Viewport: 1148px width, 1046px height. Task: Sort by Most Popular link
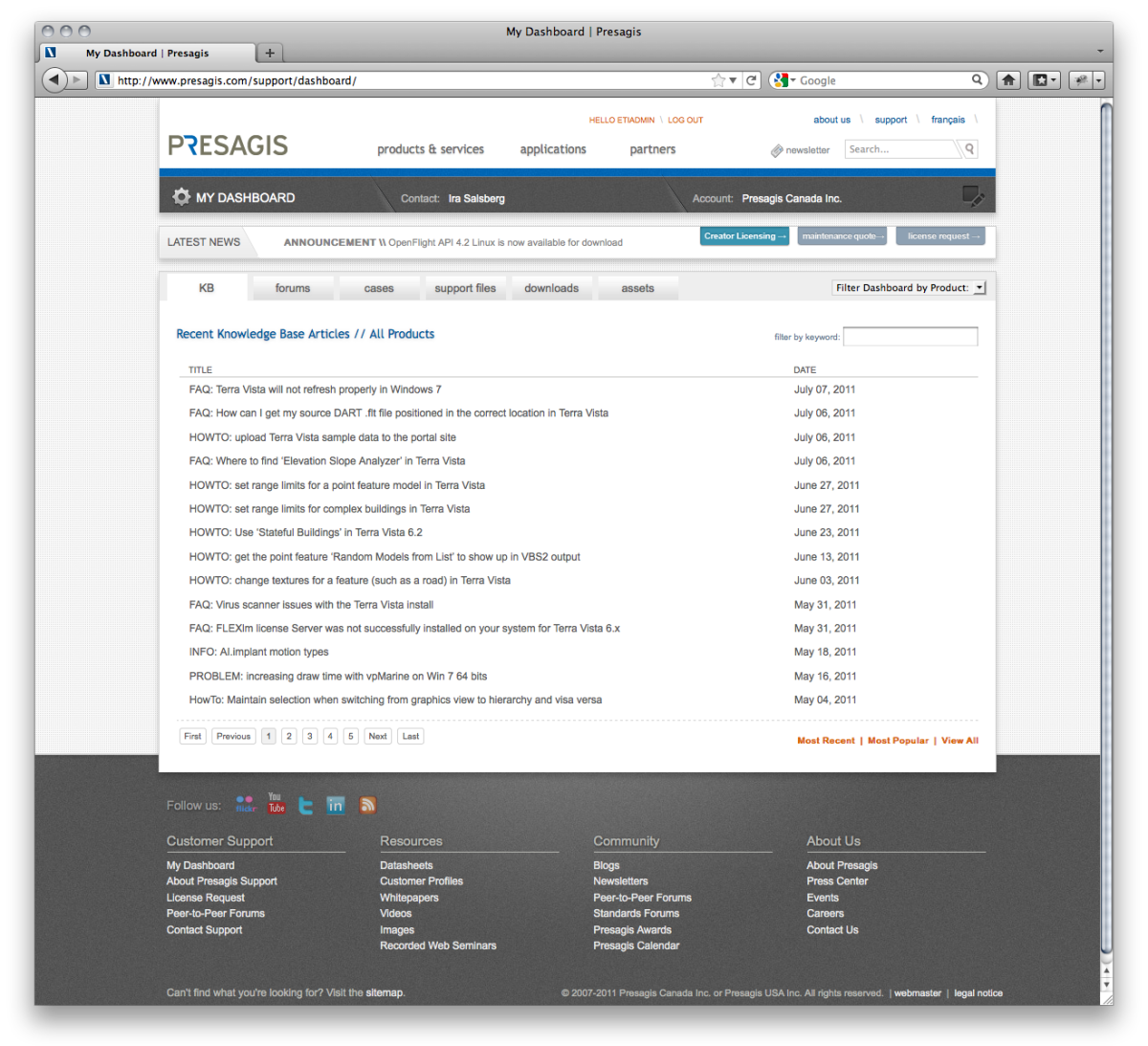pyautogui.click(x=898, y=741)
